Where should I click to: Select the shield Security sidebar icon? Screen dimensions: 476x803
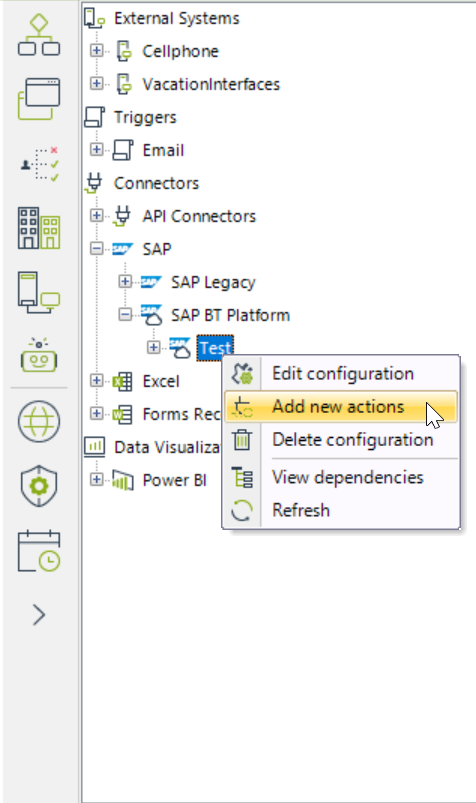pos(39,486)
